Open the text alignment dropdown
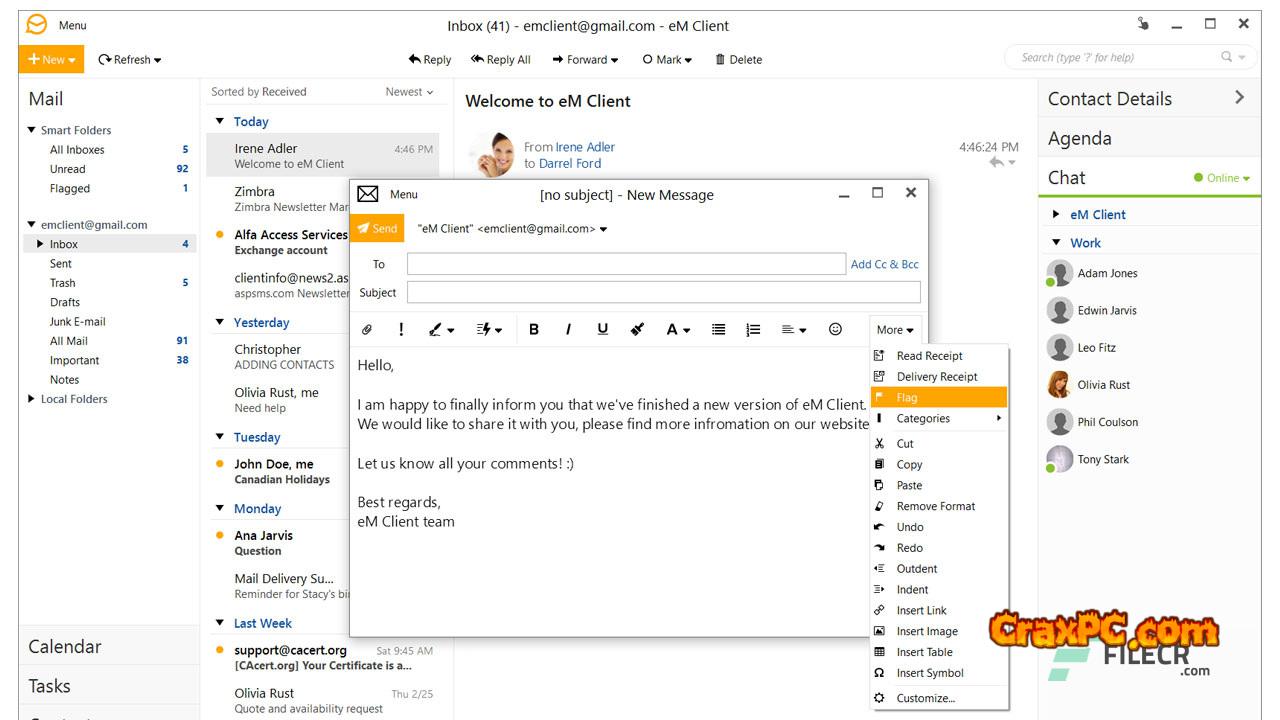1280x720 pixels. [x=794, y=330]
